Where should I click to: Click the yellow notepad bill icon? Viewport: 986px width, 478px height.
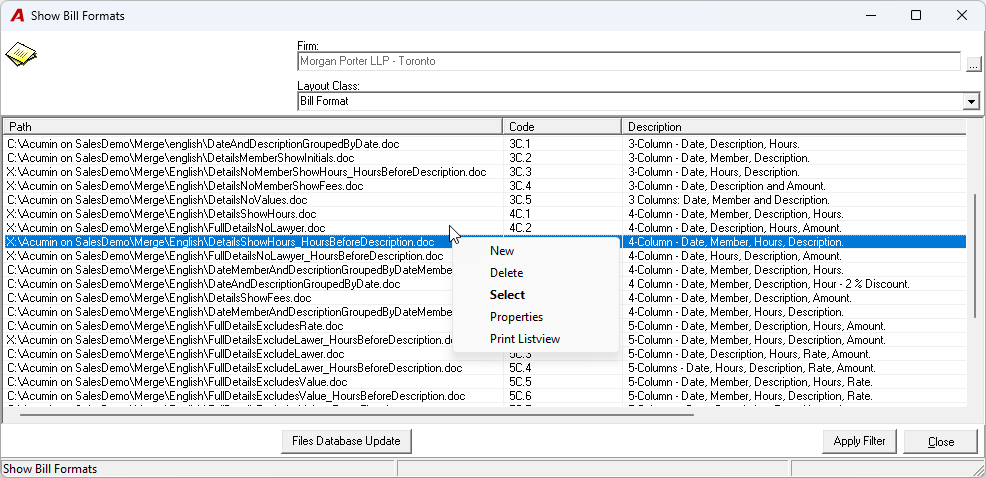(x=21, y=55)
